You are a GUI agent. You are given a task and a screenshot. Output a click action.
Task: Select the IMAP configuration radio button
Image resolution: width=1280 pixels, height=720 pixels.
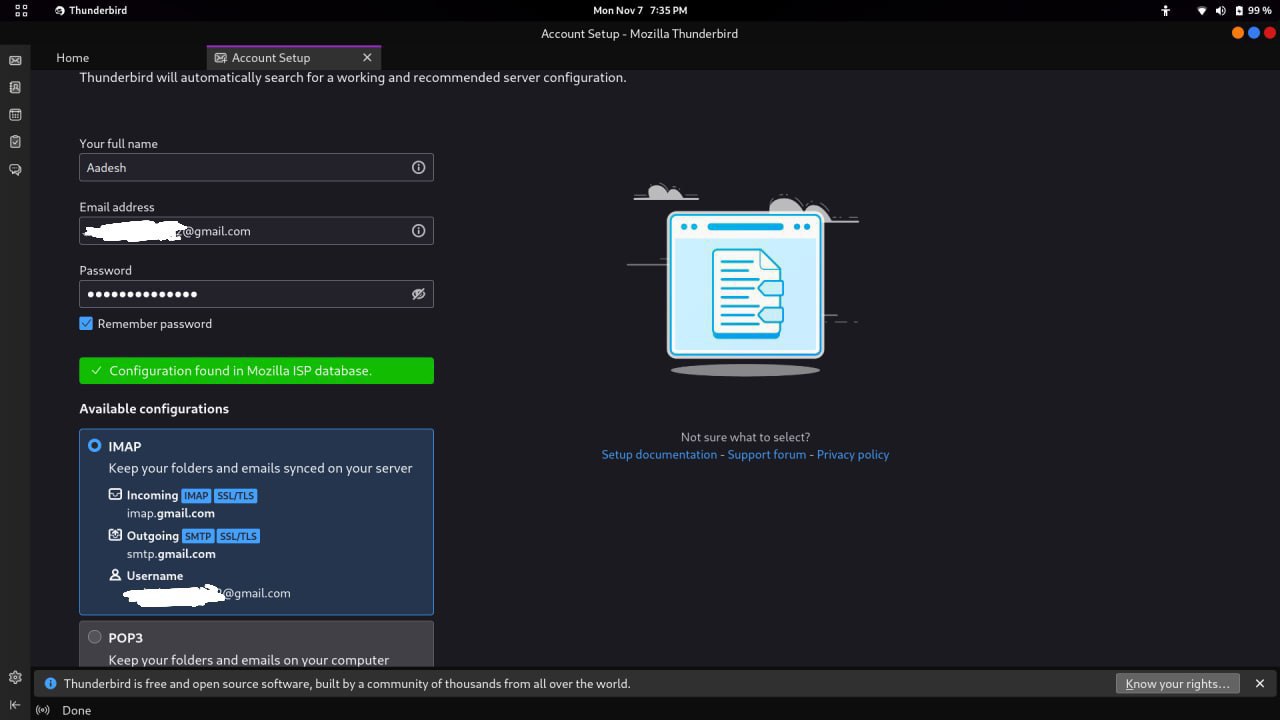[x=94, y=445]
